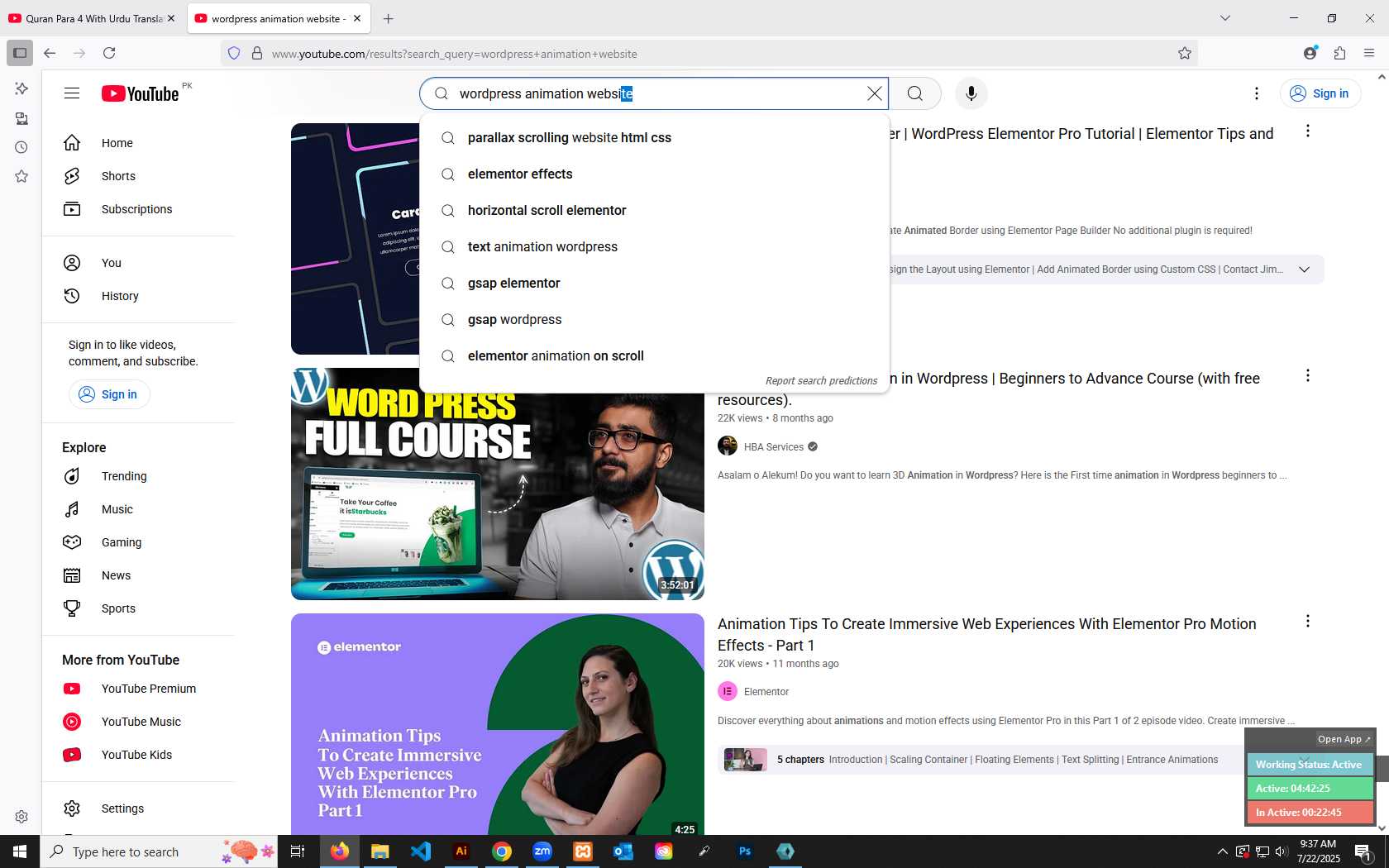
Task: Click the sidebar Sign in button
Action: click(x=109, y=394)
